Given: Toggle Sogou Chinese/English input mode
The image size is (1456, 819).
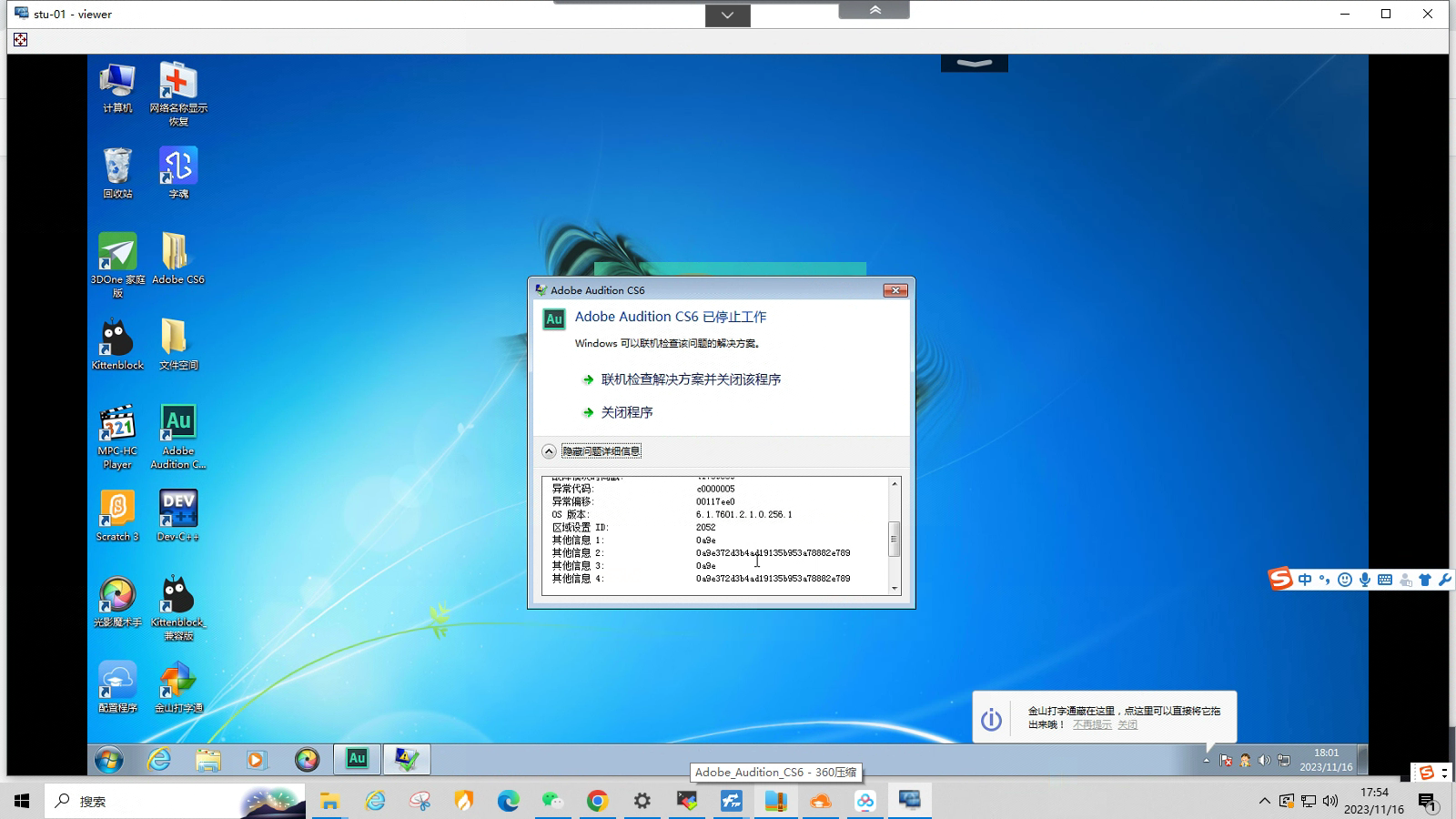Looking at the screenshot, I should pos(1305,580).
